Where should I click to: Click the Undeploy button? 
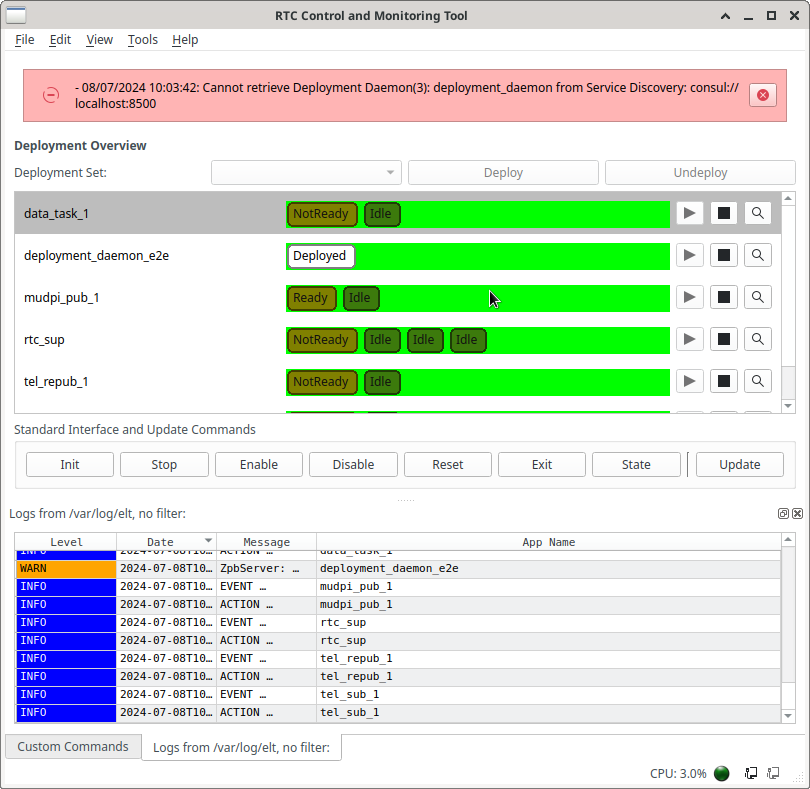click(700, 172)
